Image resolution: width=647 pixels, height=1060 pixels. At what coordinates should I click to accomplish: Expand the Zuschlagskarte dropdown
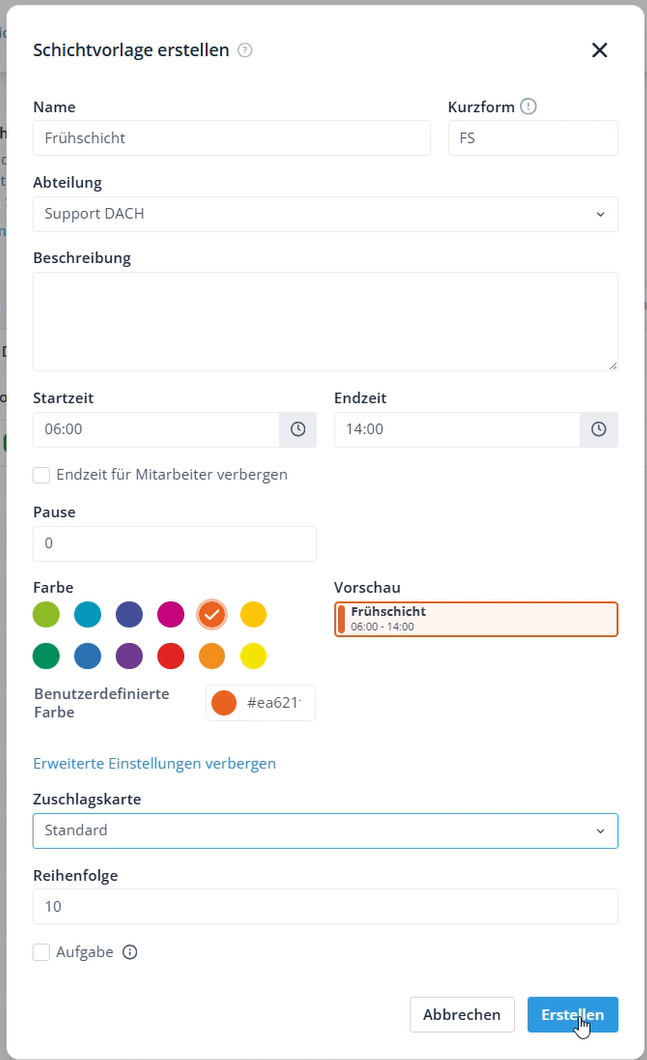click(x=325, y=831)
